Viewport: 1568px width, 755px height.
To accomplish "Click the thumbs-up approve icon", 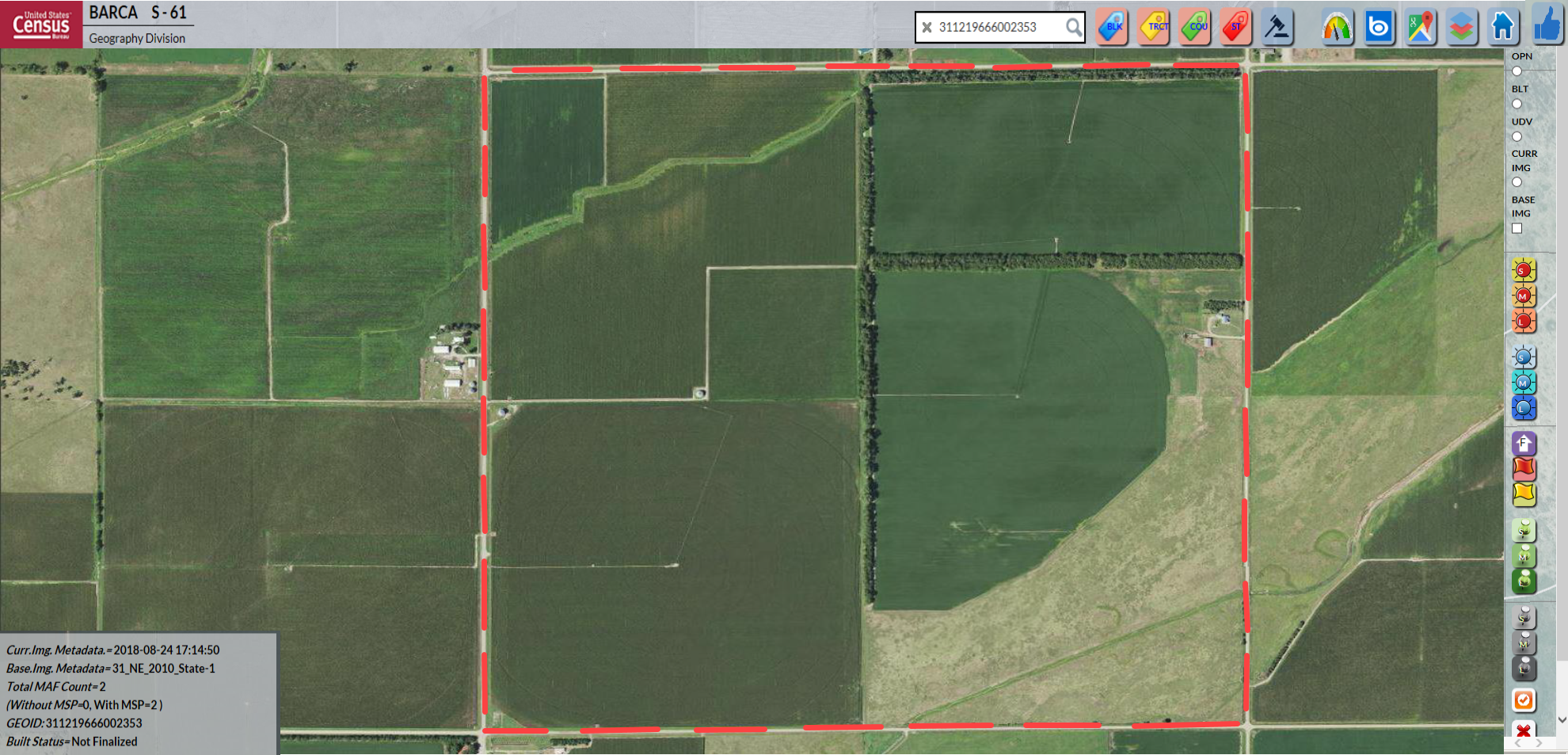I will pos(1547,24).
